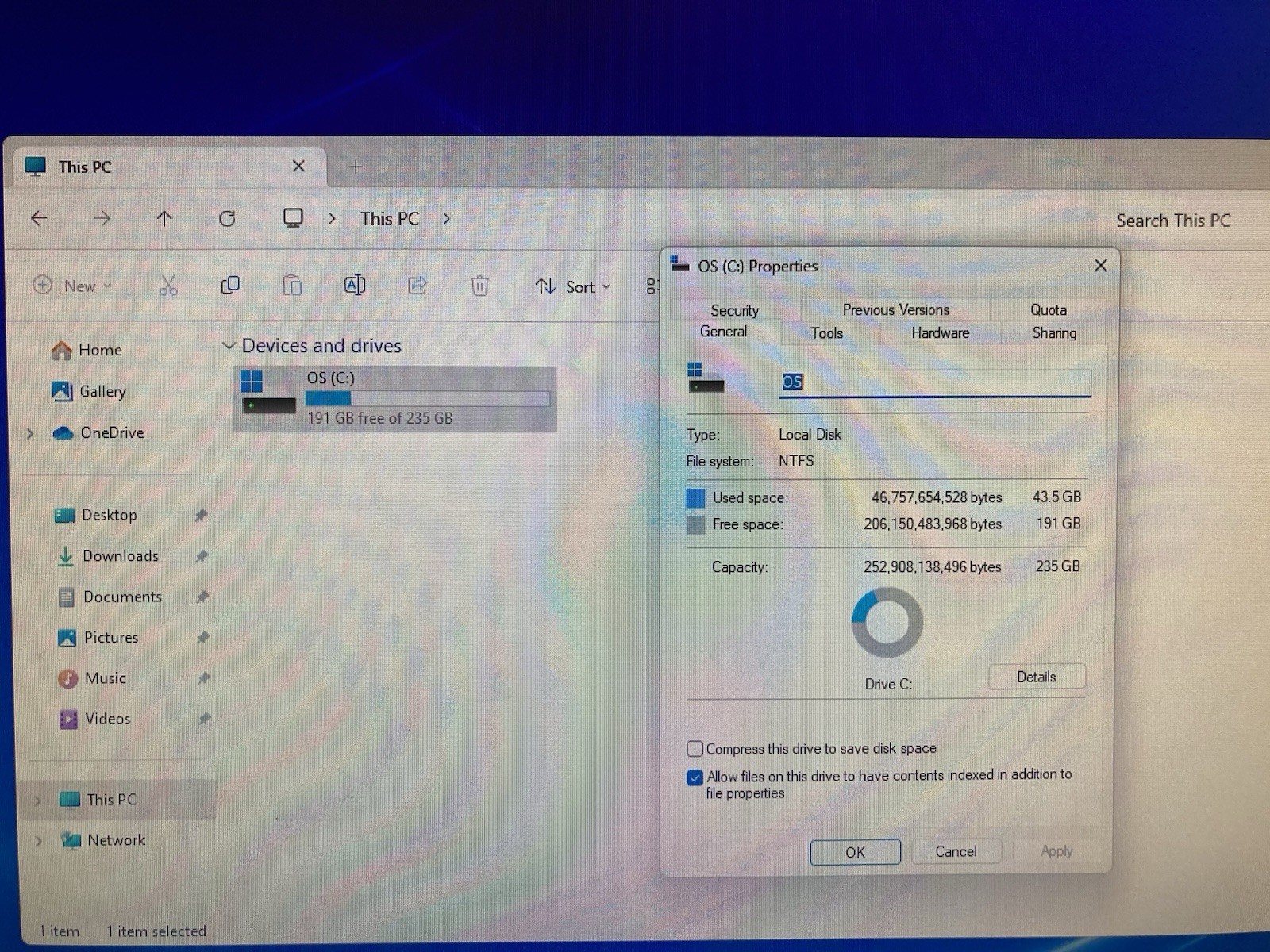Edit the drive label OS field

point(934,382)
